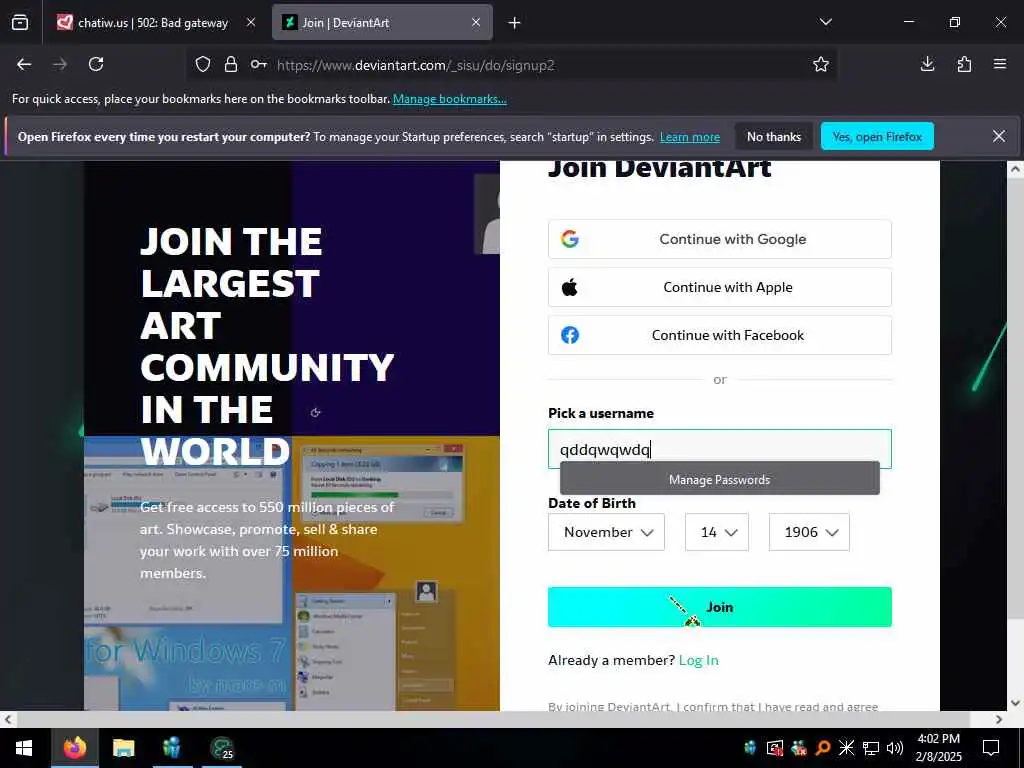Open the downloads arrow icon
This screenshot has width=1024, height=768.
(x=927, y=64)
